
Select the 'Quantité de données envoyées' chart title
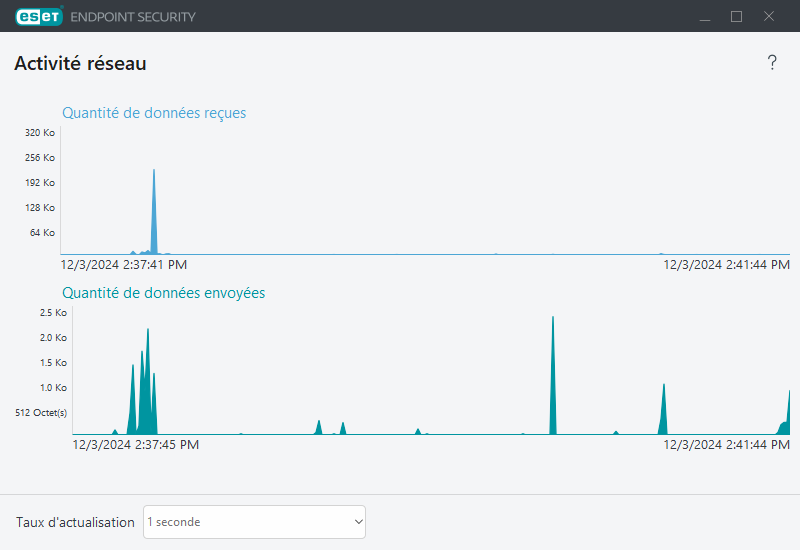tap(163, 293)
